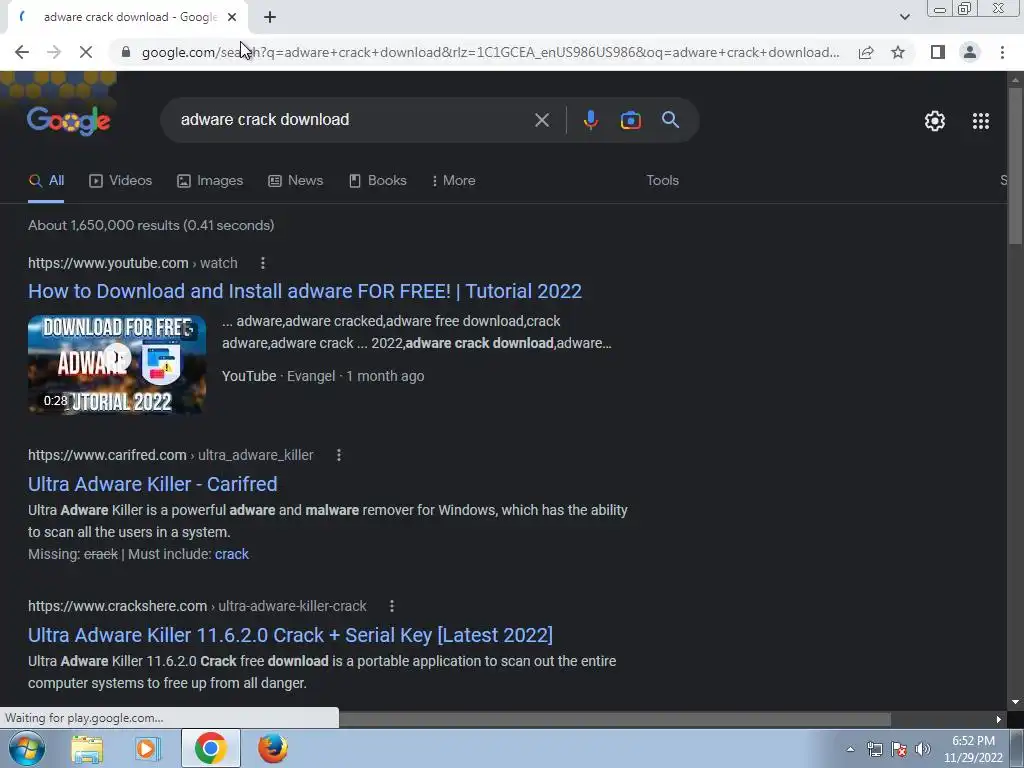The height and width of the screenshot is (768, 1024).
Task: Open Chrome three-dot menu
Action: pyautogui.click(x=1002, y=52)
